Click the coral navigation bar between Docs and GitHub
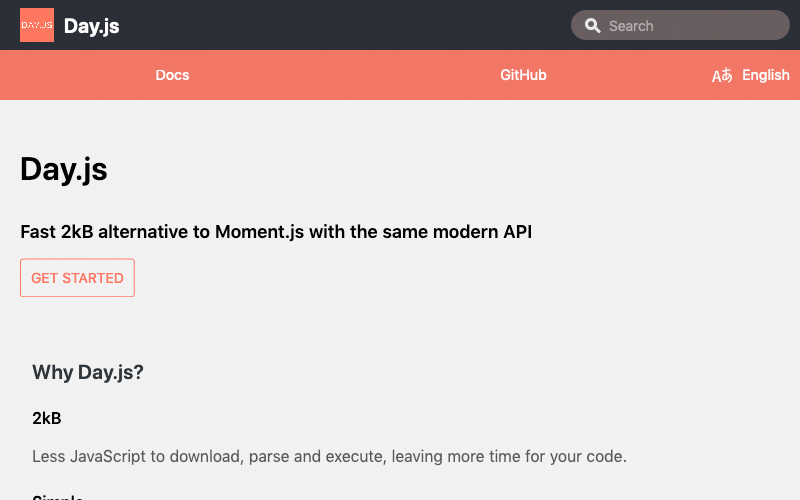The image size is (800, 500). pos(345,75)
